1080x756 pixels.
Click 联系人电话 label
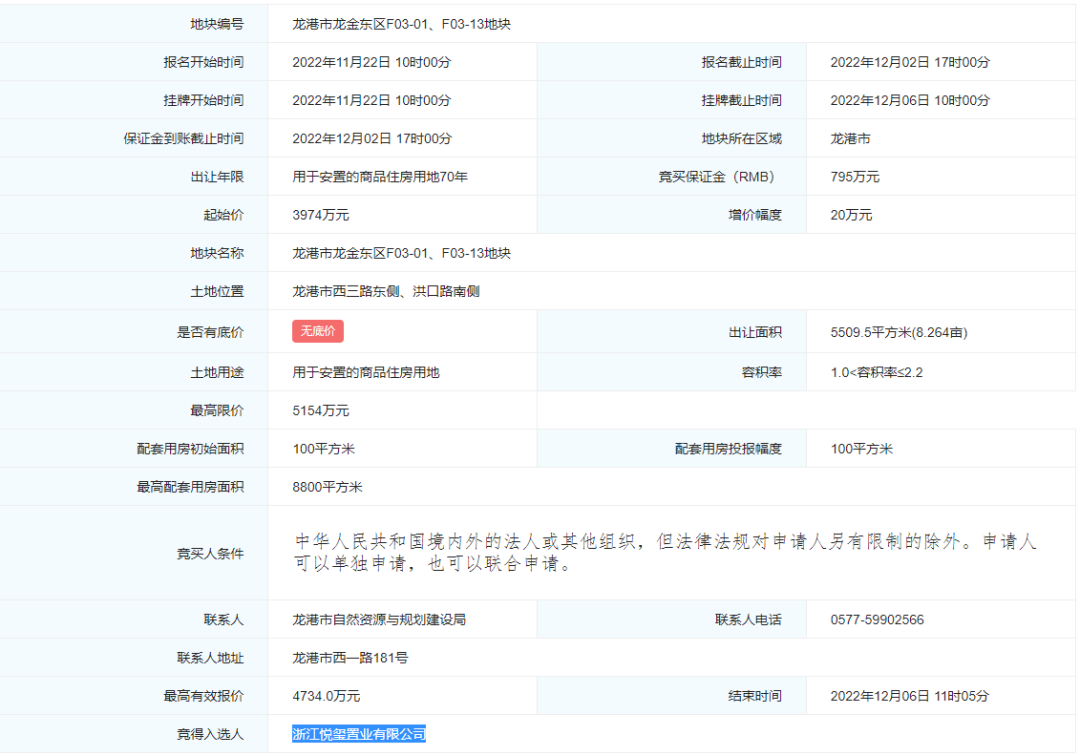pos(749,620)
